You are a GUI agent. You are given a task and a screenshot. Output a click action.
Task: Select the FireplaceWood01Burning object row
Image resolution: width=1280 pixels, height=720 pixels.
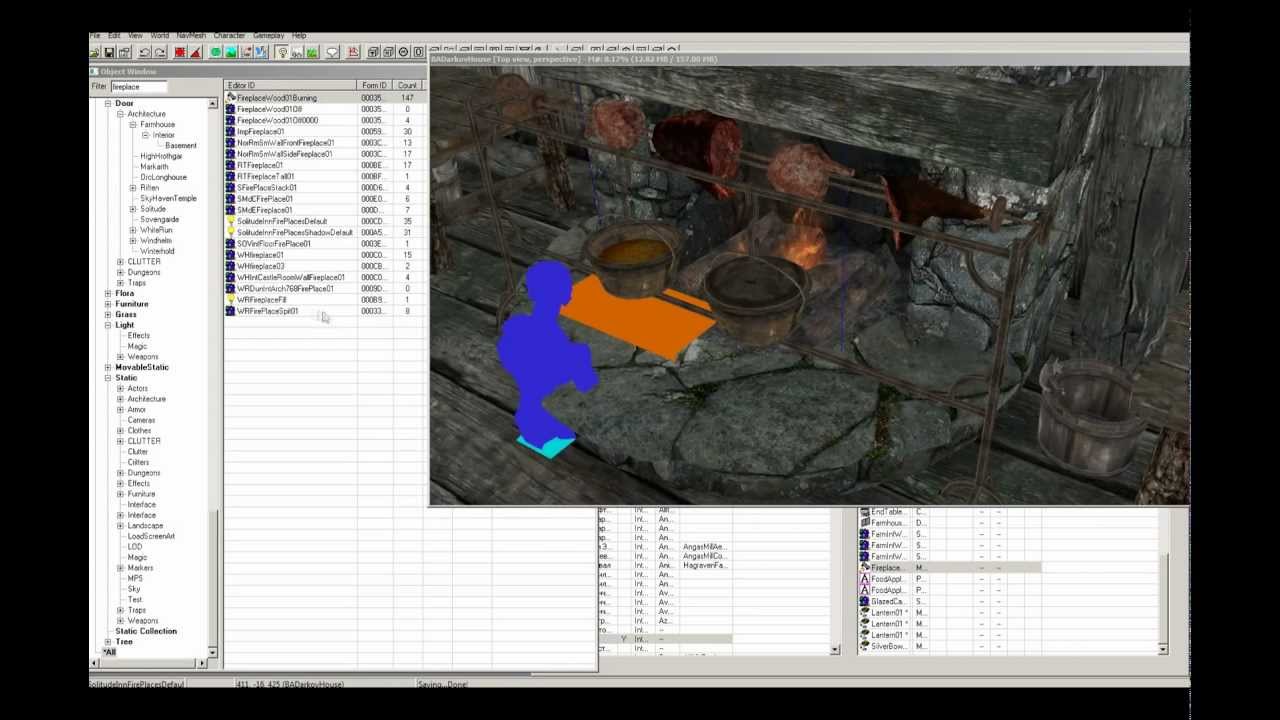[325, 98]
